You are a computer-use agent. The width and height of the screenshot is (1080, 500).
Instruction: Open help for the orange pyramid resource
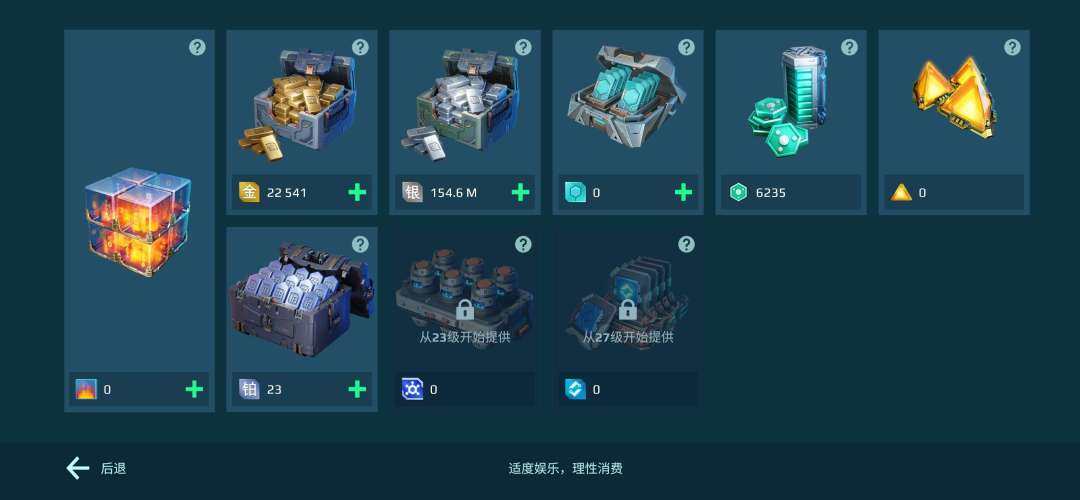pos(1012,47)
